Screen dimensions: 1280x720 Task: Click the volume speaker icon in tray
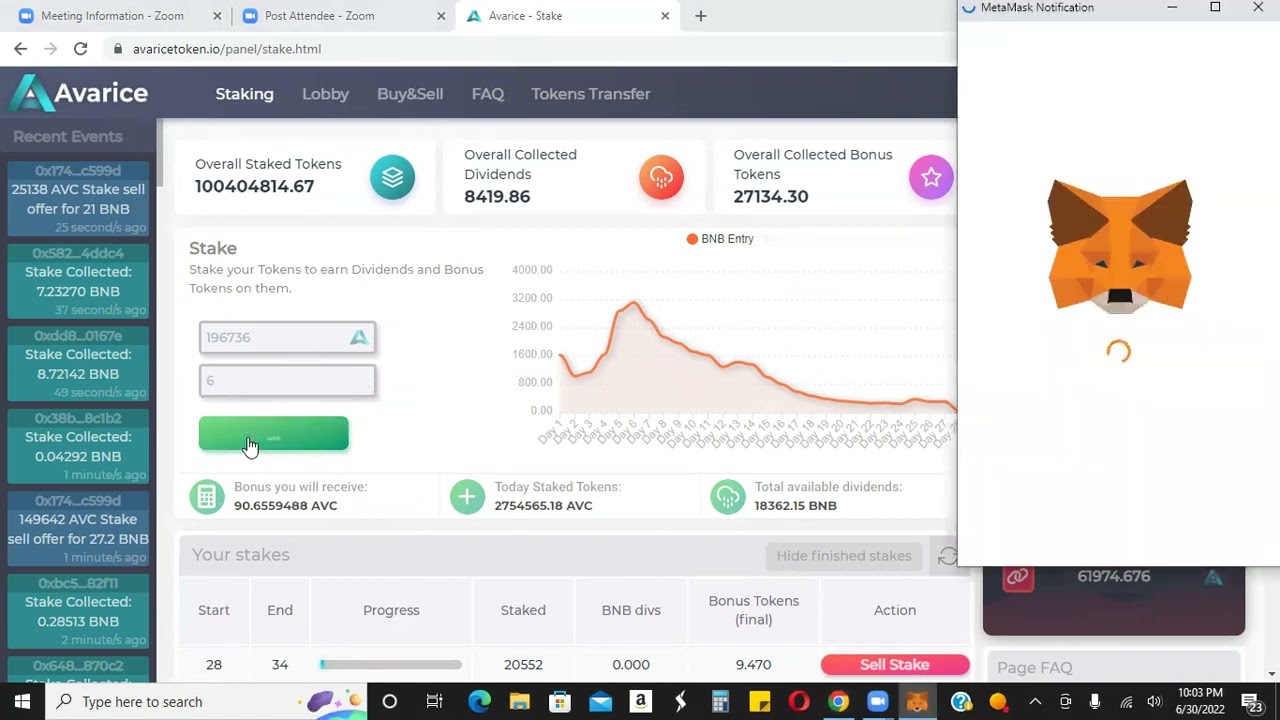click(1154, 701)
